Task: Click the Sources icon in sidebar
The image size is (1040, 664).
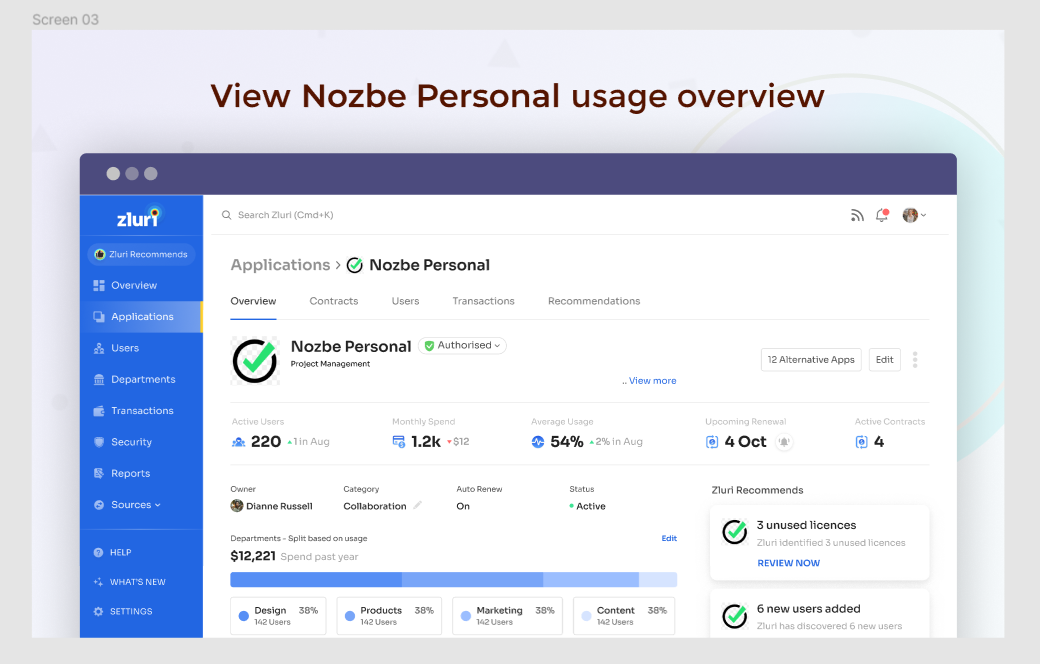Action: click(99, 505)
